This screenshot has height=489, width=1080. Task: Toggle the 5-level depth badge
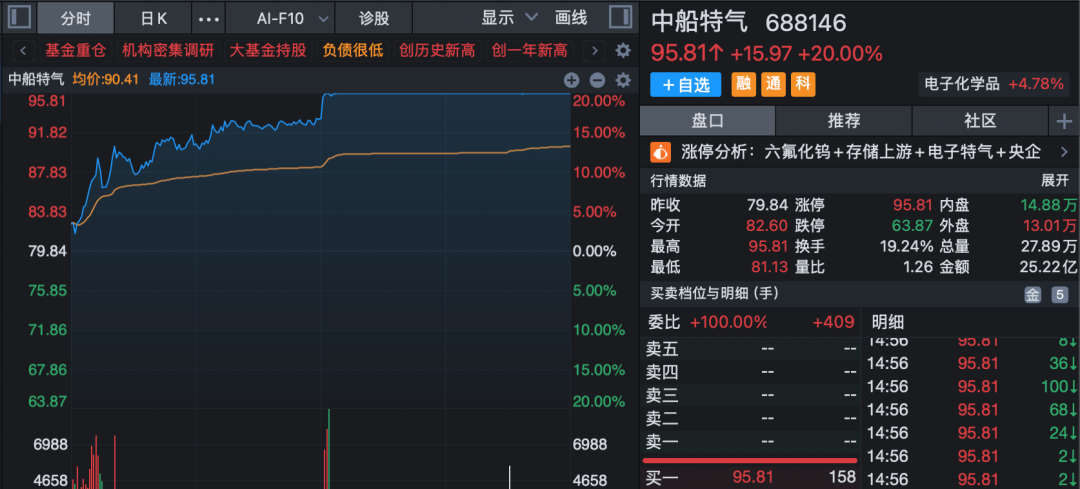coord(1059,295)
